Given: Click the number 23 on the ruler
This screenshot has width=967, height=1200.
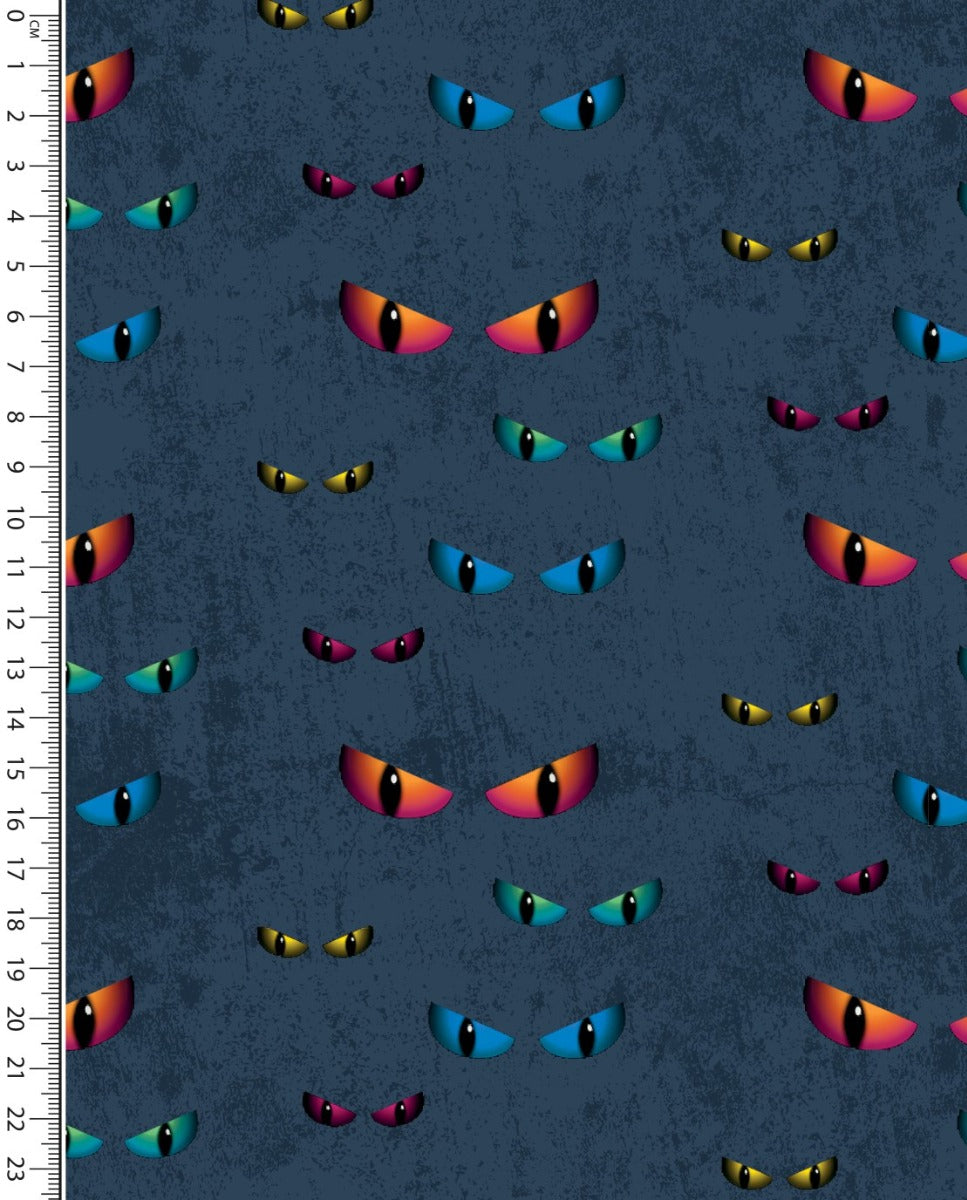Looking at the screenshot, I should (16, 1168).
